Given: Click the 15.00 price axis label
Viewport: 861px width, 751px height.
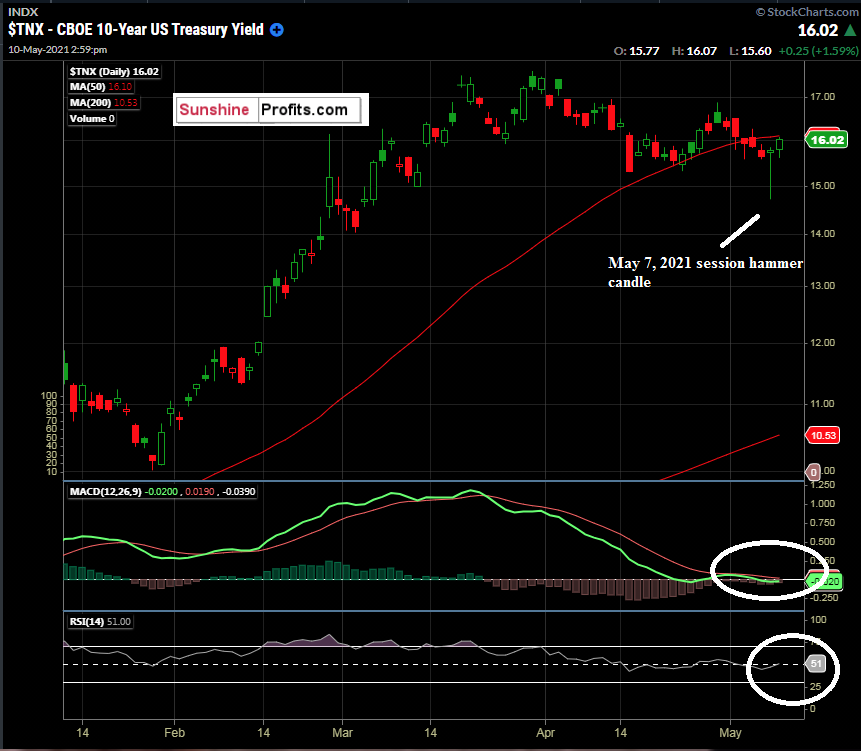Looking at the screenshot, I should pyautogui.click(x=823, y=186).
